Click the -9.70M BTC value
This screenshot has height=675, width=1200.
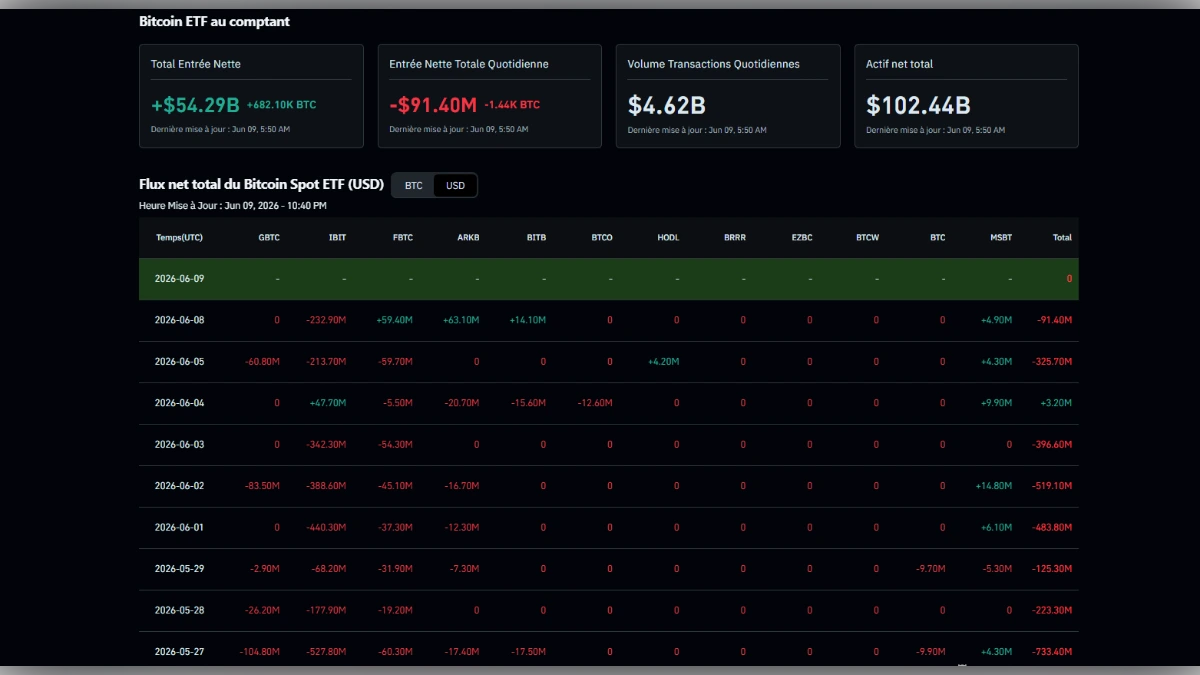click(930, 569)
